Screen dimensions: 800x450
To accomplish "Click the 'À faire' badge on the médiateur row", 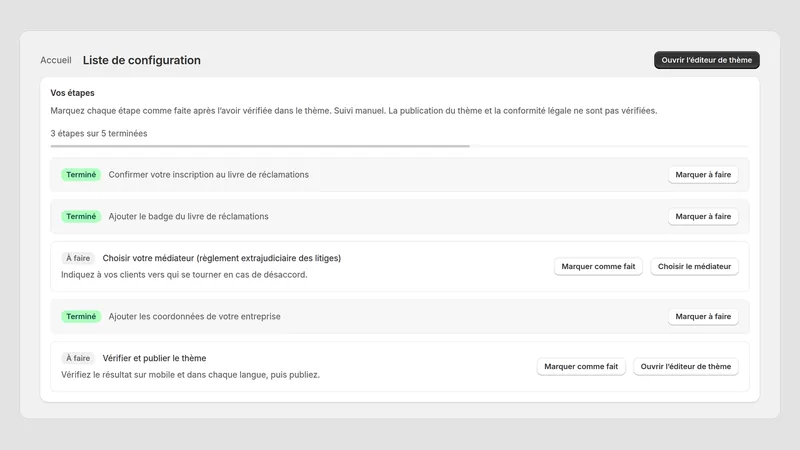I will pos(78,258).
